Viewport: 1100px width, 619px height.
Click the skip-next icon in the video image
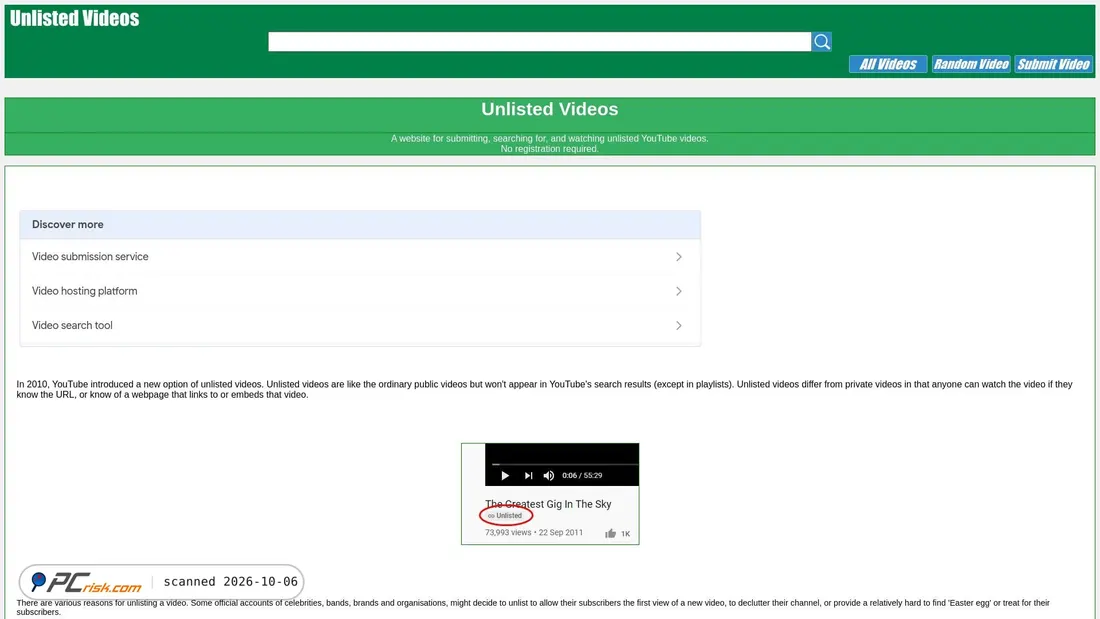[x=528, y=475]
